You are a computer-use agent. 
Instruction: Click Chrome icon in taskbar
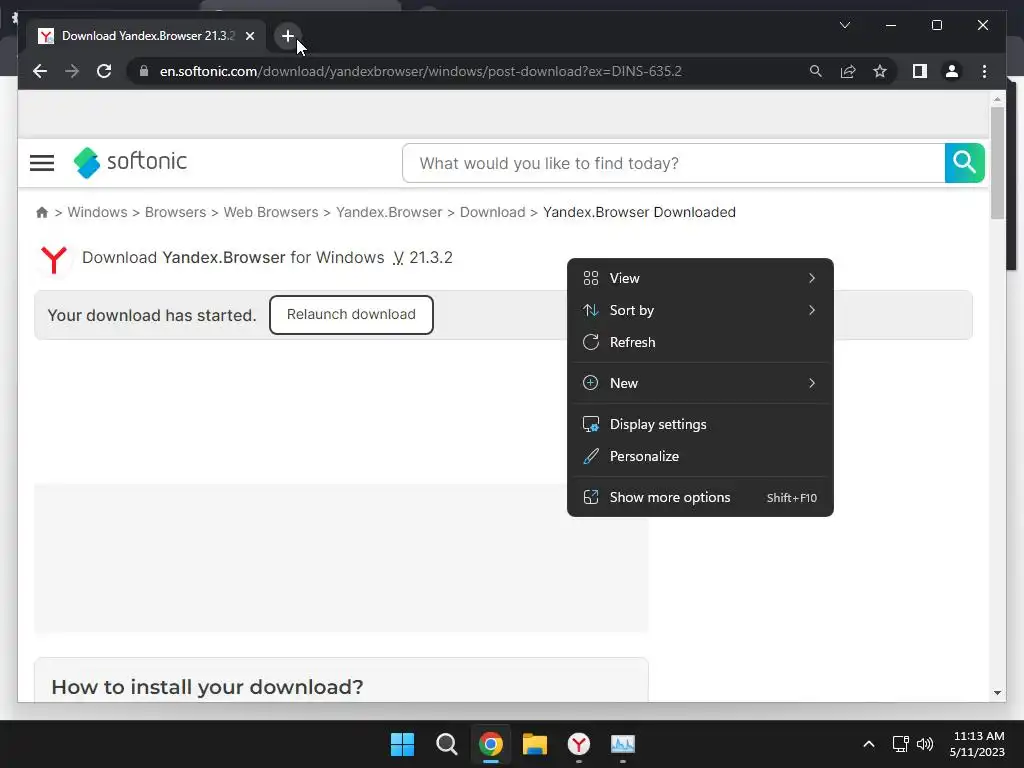click(490, 744)
